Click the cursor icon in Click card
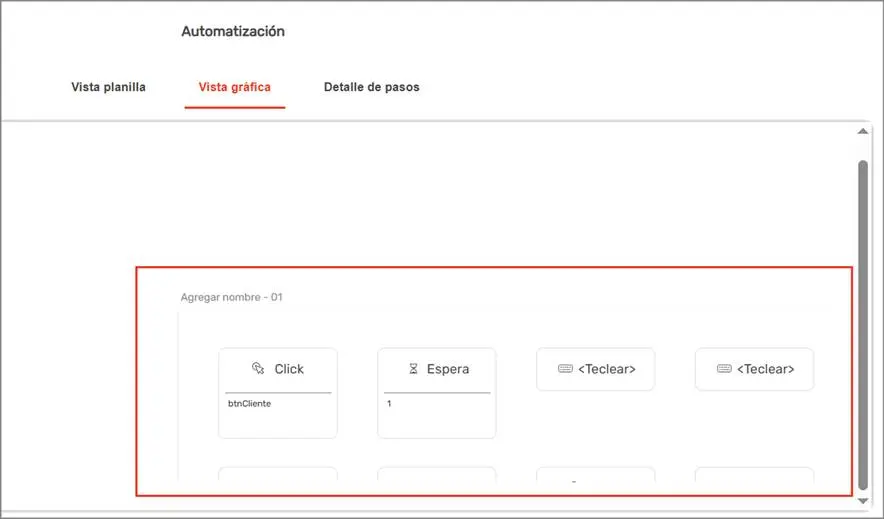884x519 pixels. pos(258,369)
